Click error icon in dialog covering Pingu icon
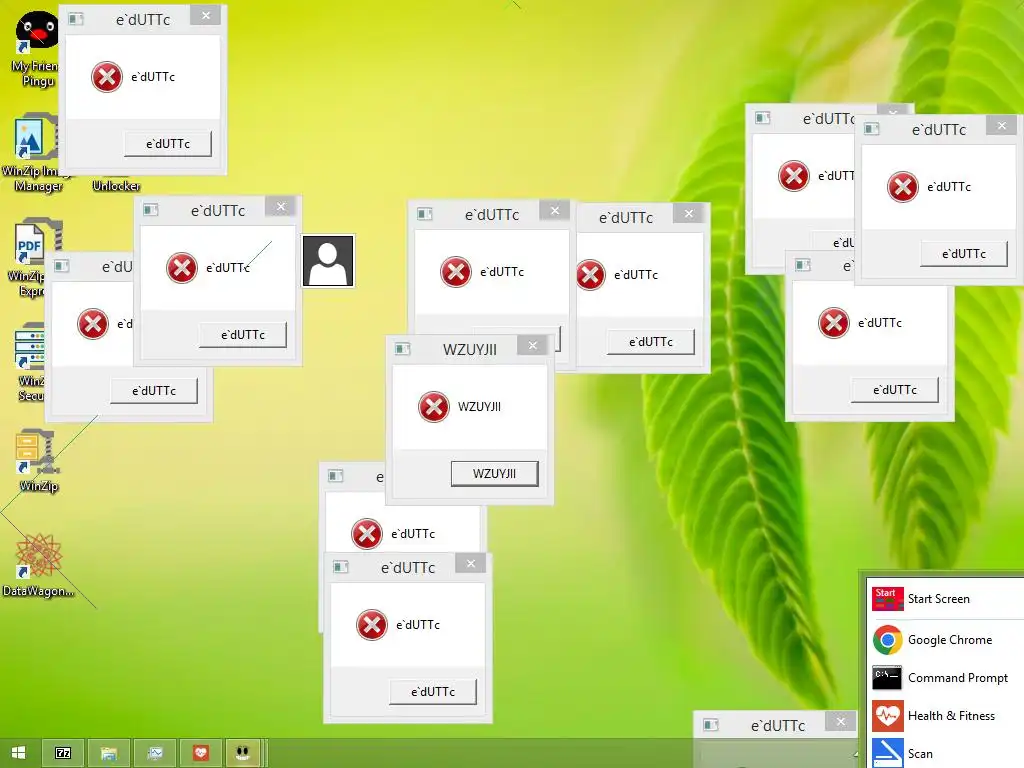 [107, 77]
